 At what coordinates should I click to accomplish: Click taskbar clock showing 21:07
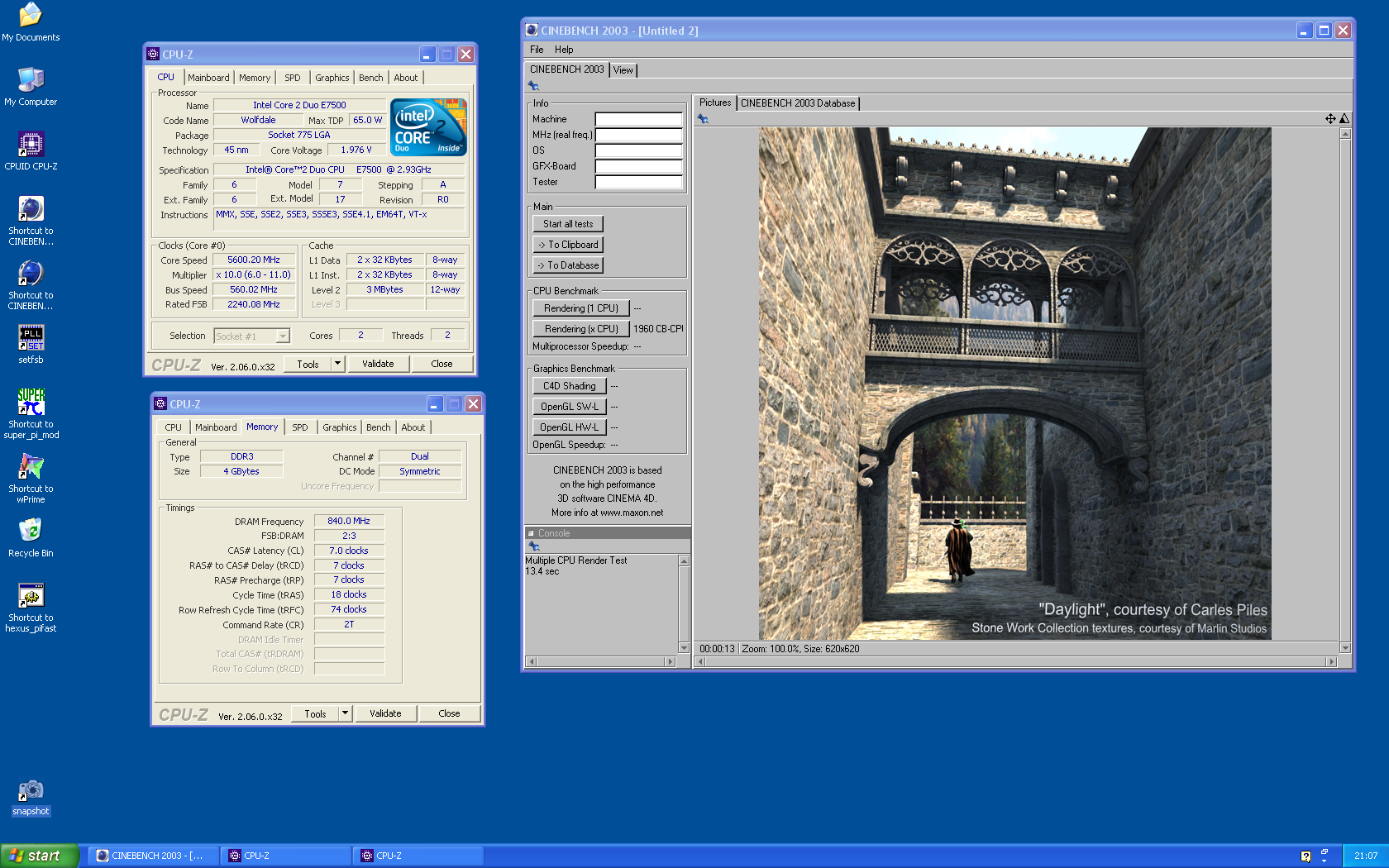(1366, 856)
